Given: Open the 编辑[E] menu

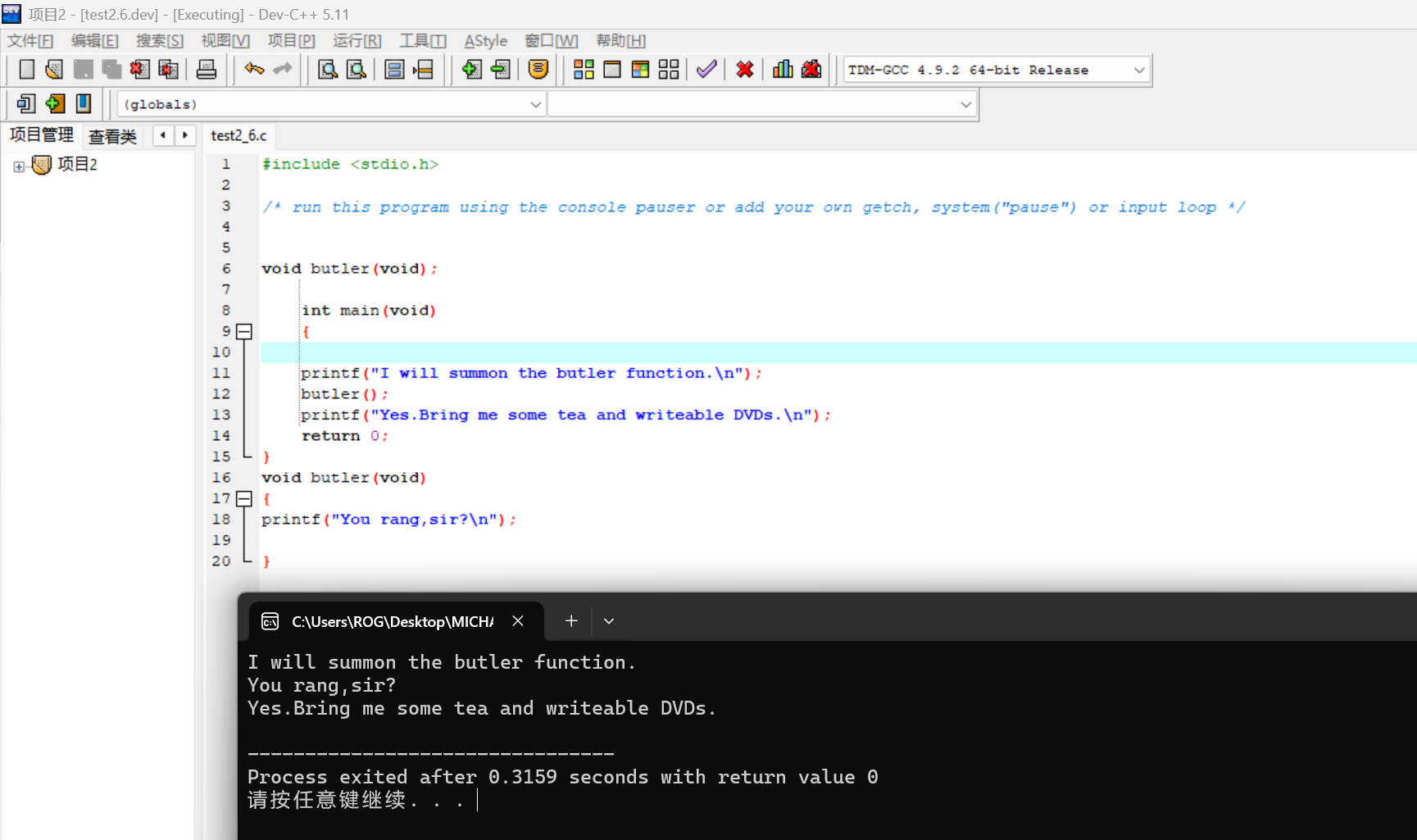Looking at the screenshot, I should click(x=95, y=41).
